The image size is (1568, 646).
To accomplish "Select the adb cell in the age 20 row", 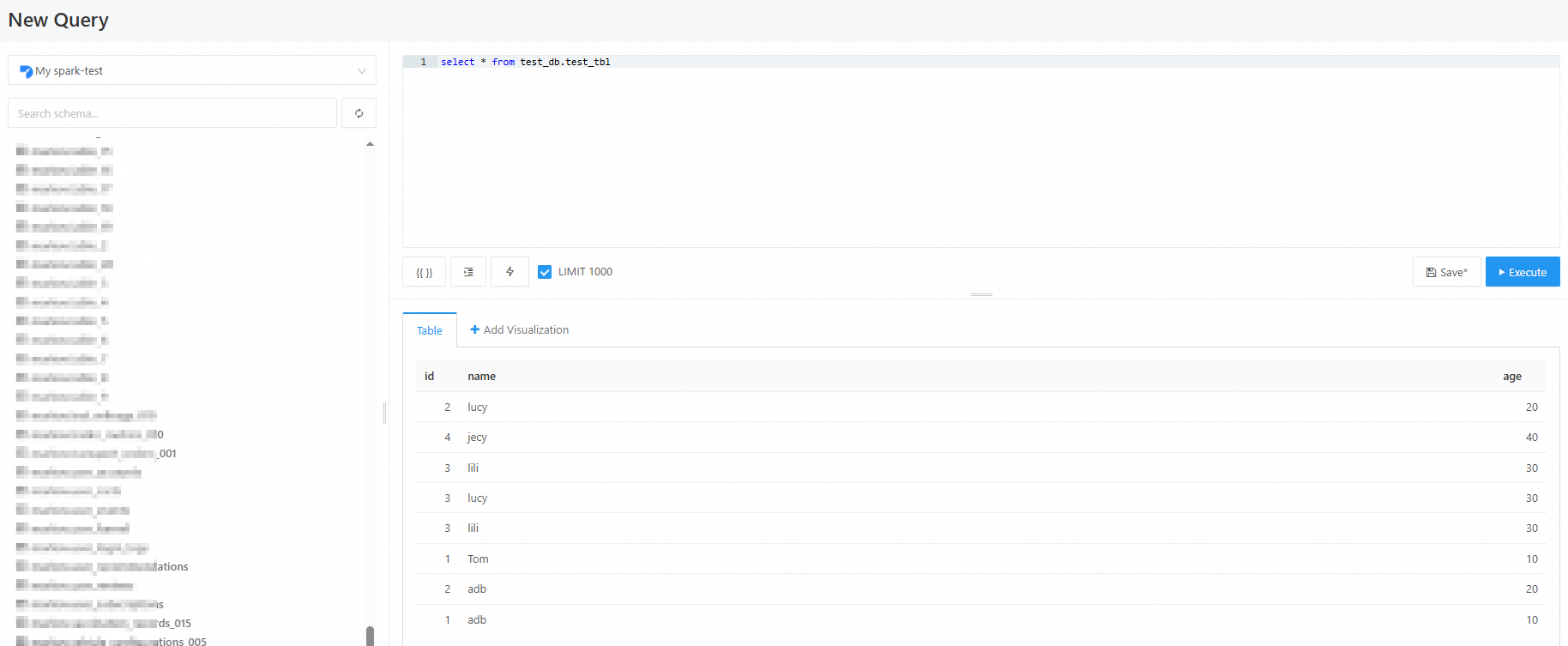I will [x=477, y=589].
